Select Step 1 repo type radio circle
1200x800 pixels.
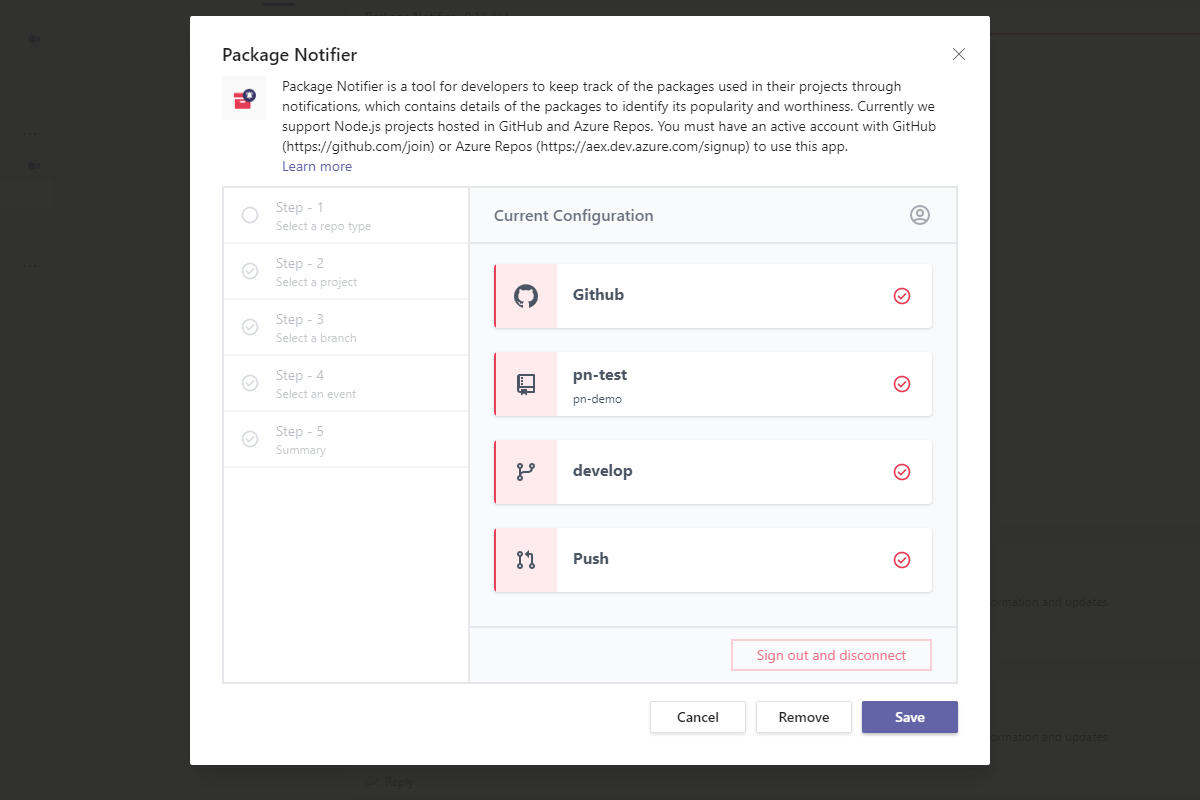250,215
